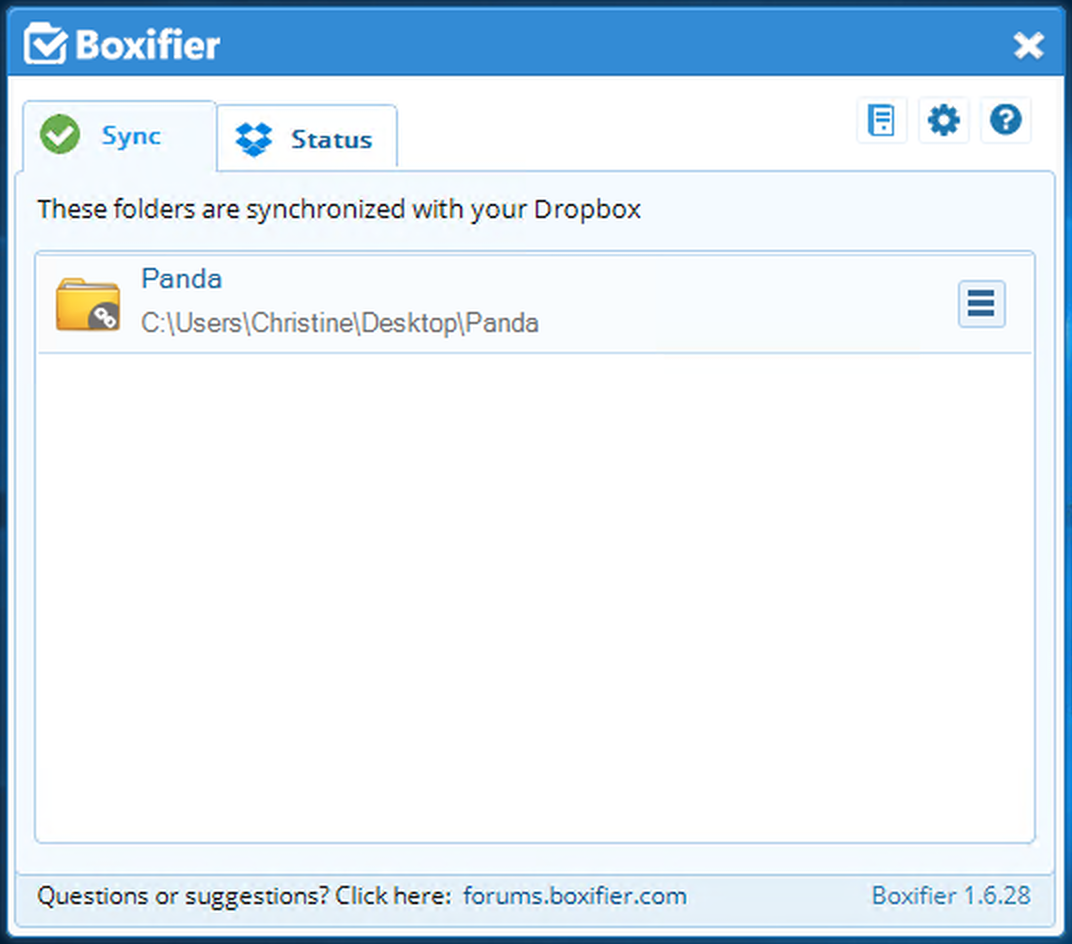Open help via the question mark icon
Image resolution: width=1072 pixels, height=944 pixels.
(1006, 120)
